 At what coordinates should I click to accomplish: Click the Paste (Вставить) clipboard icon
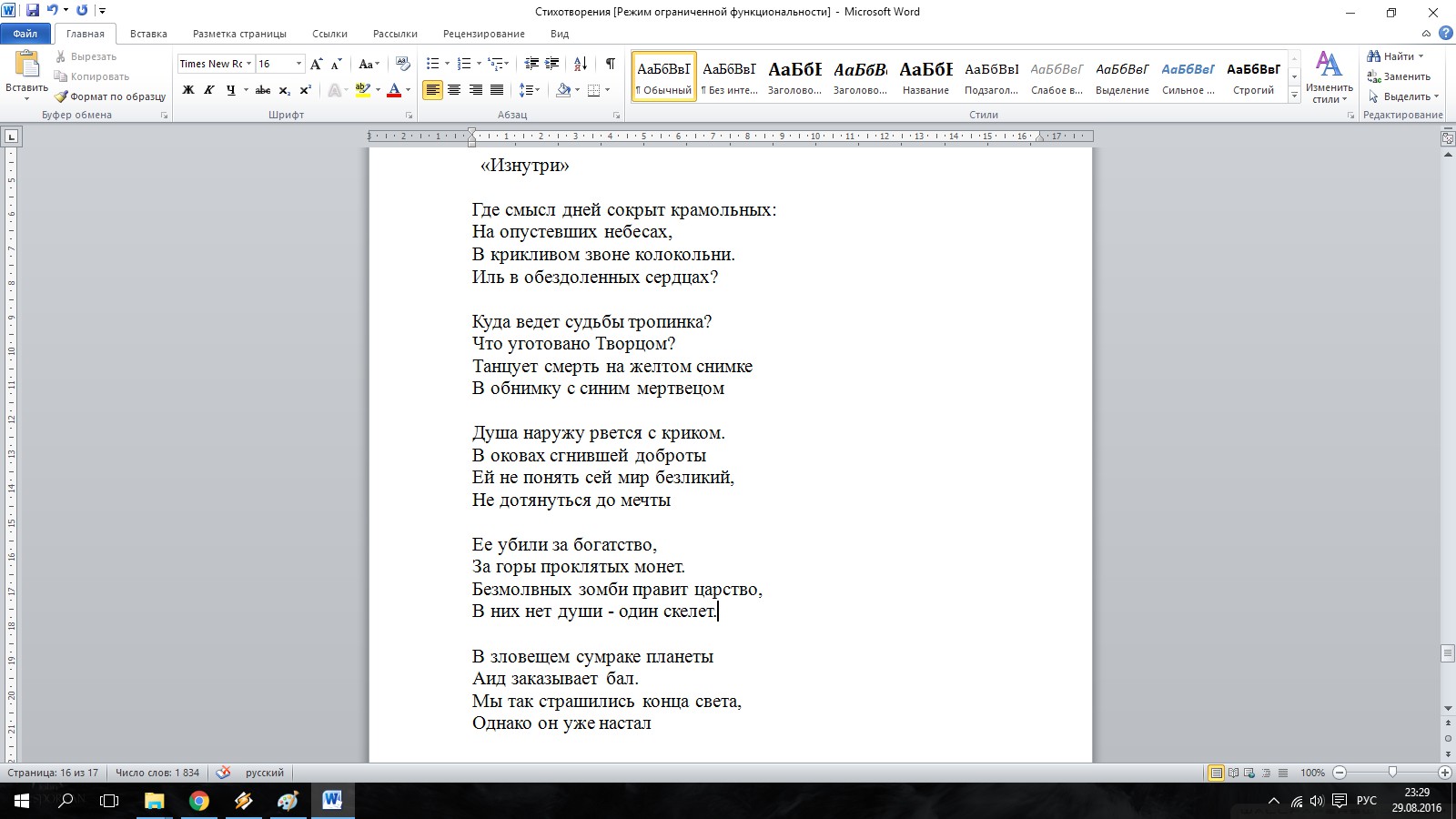click(x=27, y=65)
